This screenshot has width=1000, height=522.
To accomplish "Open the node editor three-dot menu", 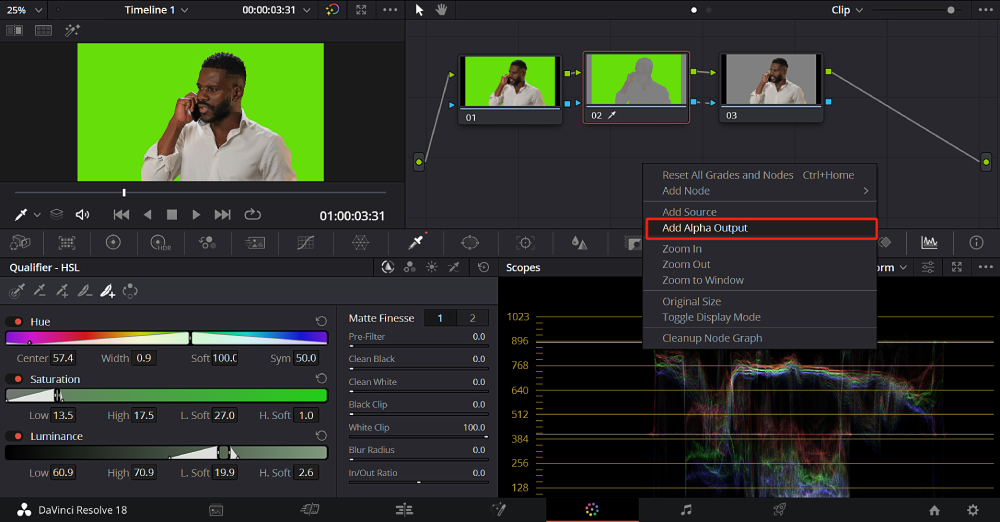I will pos(985,10).
